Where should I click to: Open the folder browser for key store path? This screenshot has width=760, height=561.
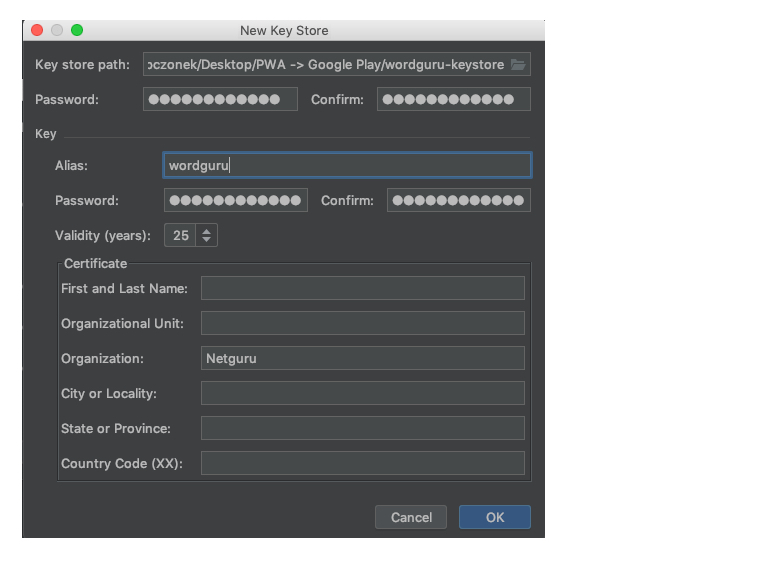[x=518, y=64]
